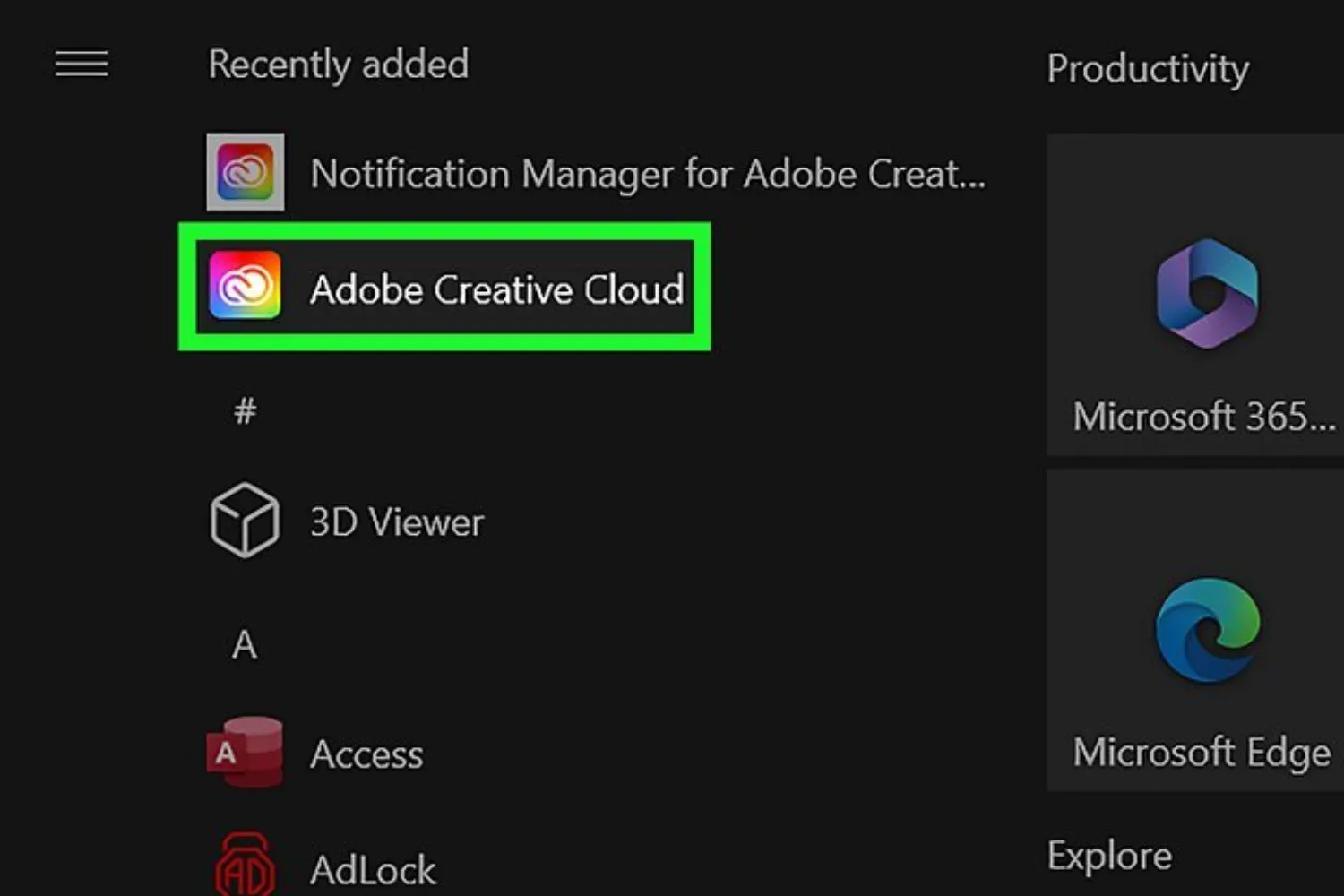1344x896 pixels.
Task: Click the green highlighted Adobe Creative Cloud entry
Action: tap(445, 289)
